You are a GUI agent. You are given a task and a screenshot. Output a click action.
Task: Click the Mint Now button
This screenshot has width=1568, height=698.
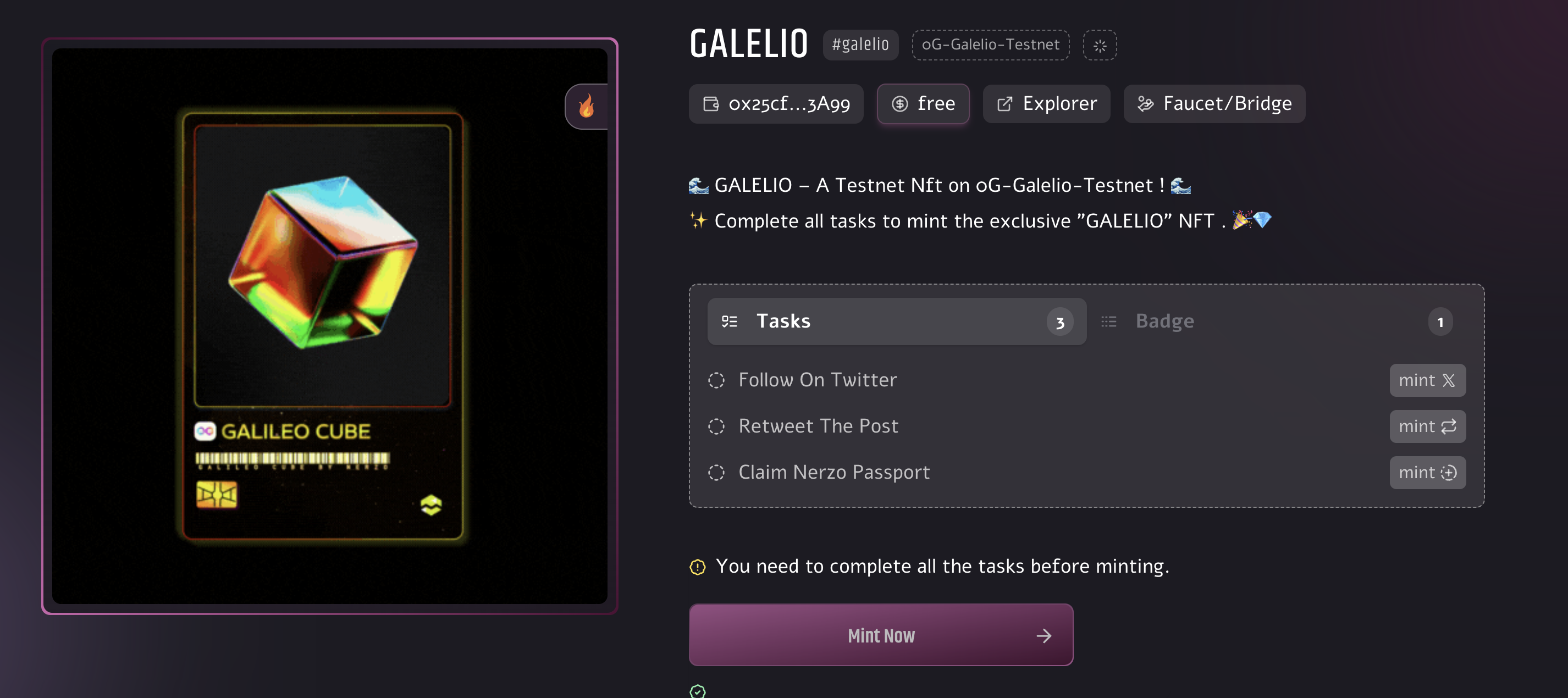tap(881, 635)
